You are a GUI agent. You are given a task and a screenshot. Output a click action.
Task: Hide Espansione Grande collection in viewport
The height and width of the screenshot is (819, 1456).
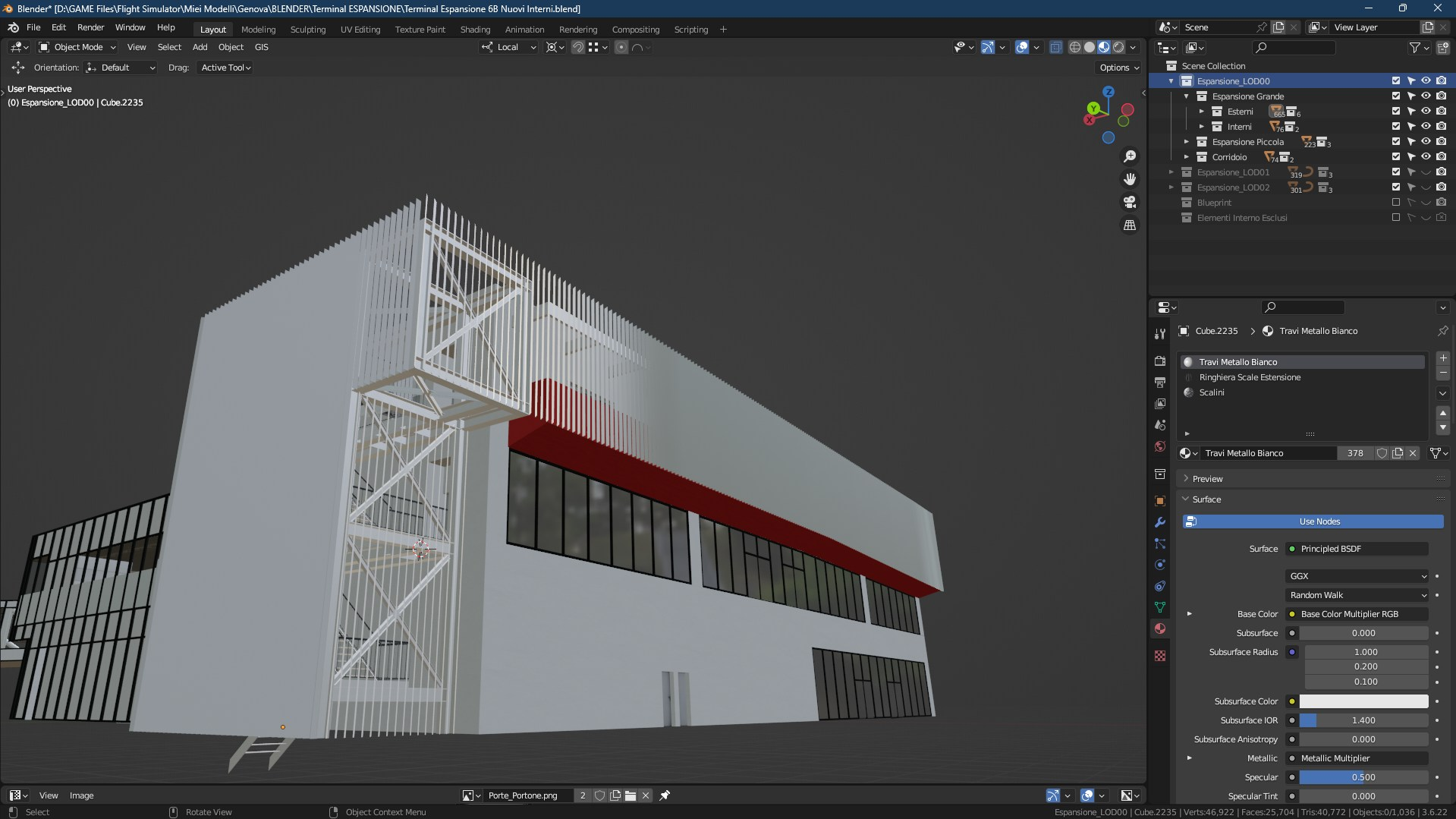click(1426, 96)
